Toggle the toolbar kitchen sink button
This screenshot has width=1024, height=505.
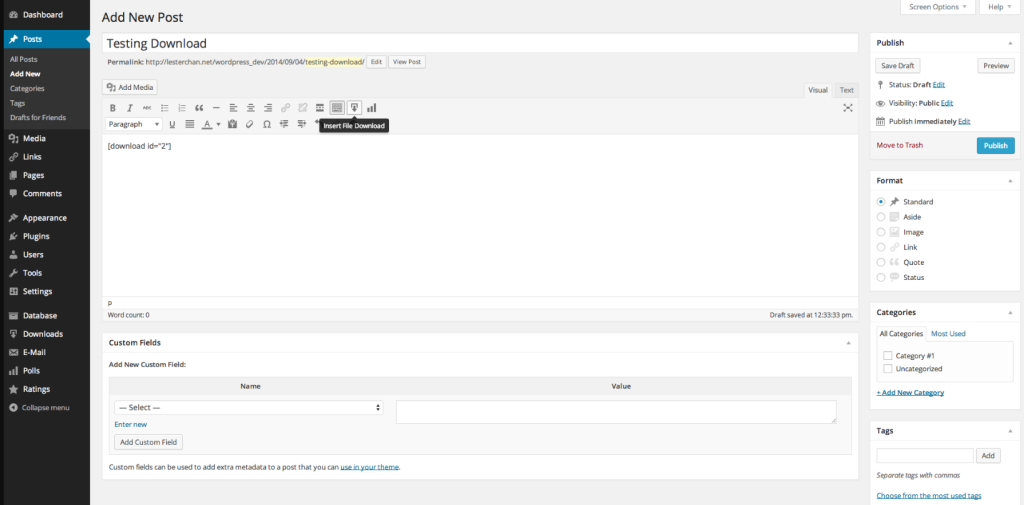coord(337,108)
